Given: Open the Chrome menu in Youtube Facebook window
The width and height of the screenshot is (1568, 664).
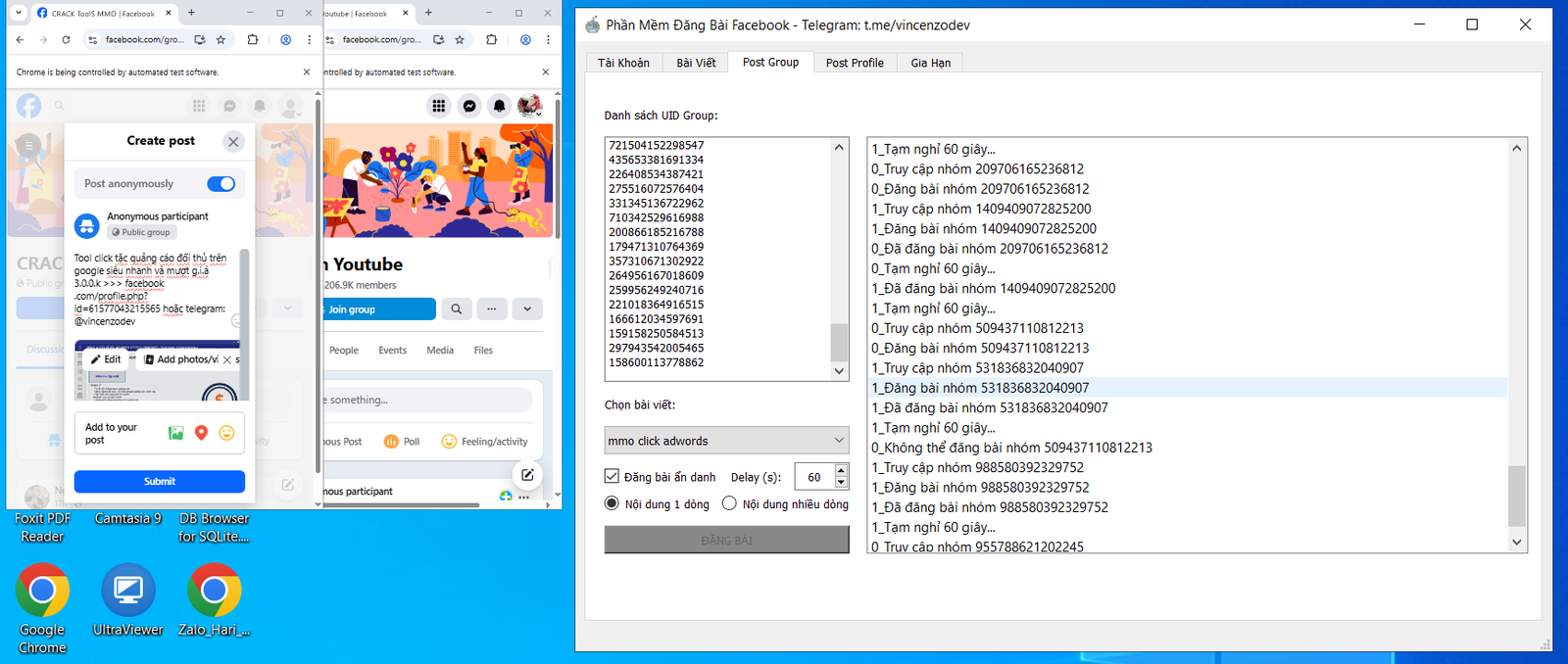Looking at the screenshot, I should pos(548,40).
